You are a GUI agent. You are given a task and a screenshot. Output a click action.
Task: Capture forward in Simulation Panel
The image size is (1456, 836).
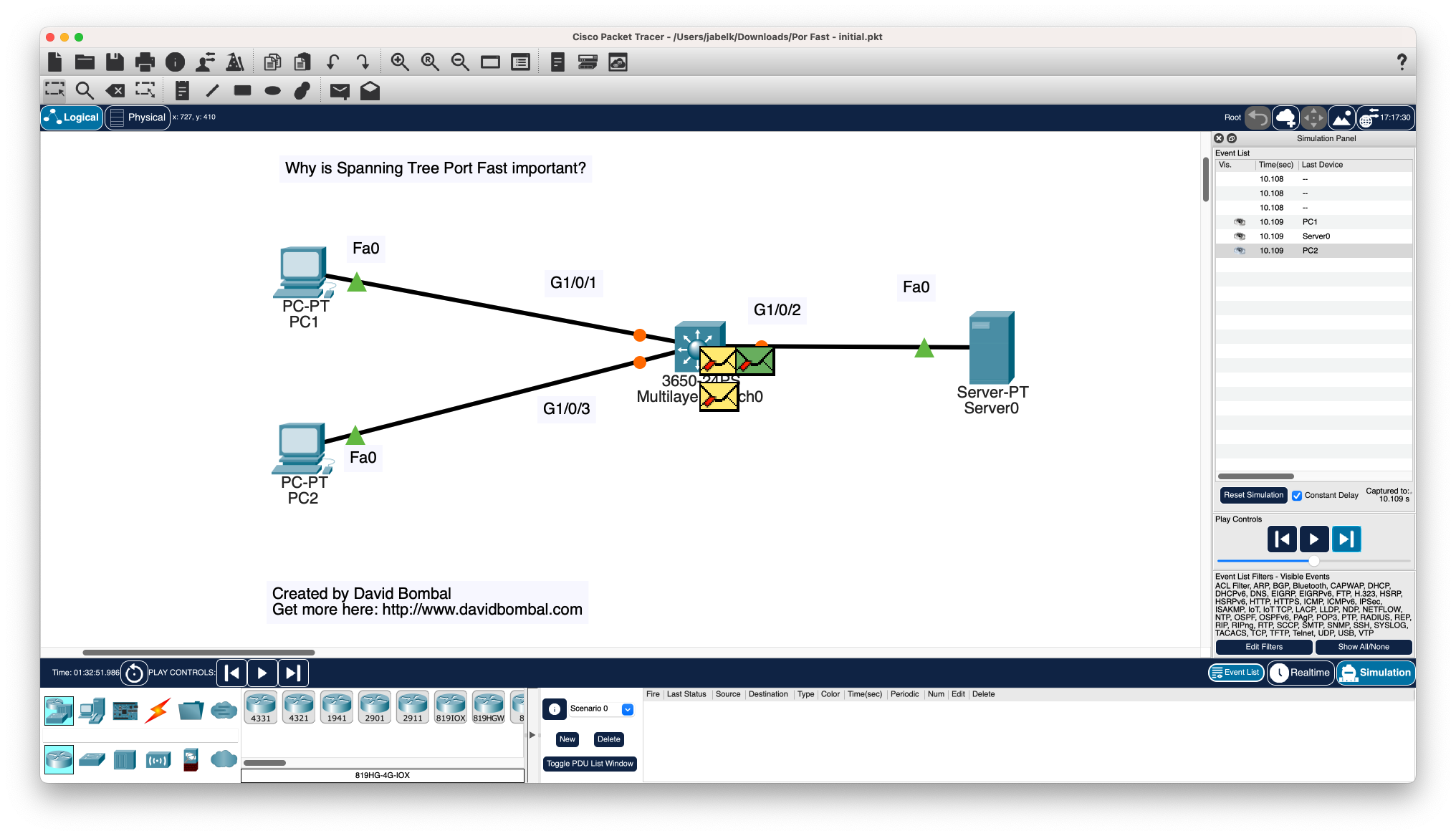1346,539
